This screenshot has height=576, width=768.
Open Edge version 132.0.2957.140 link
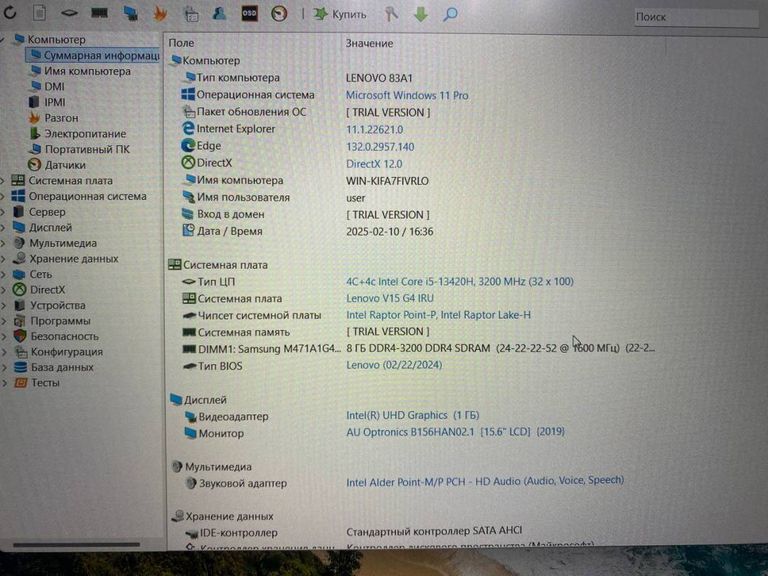coord(380,147)
